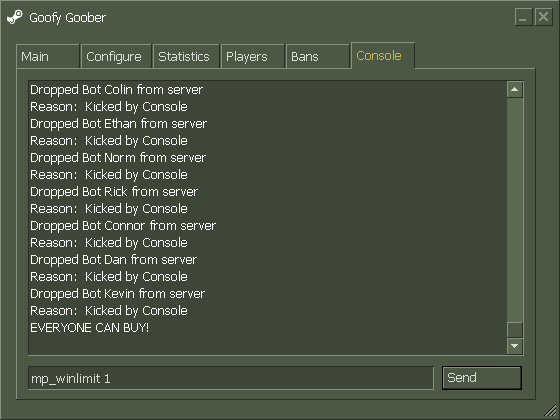Go to the Players tab
560x420 pixels.
click(x=252, y=56)
